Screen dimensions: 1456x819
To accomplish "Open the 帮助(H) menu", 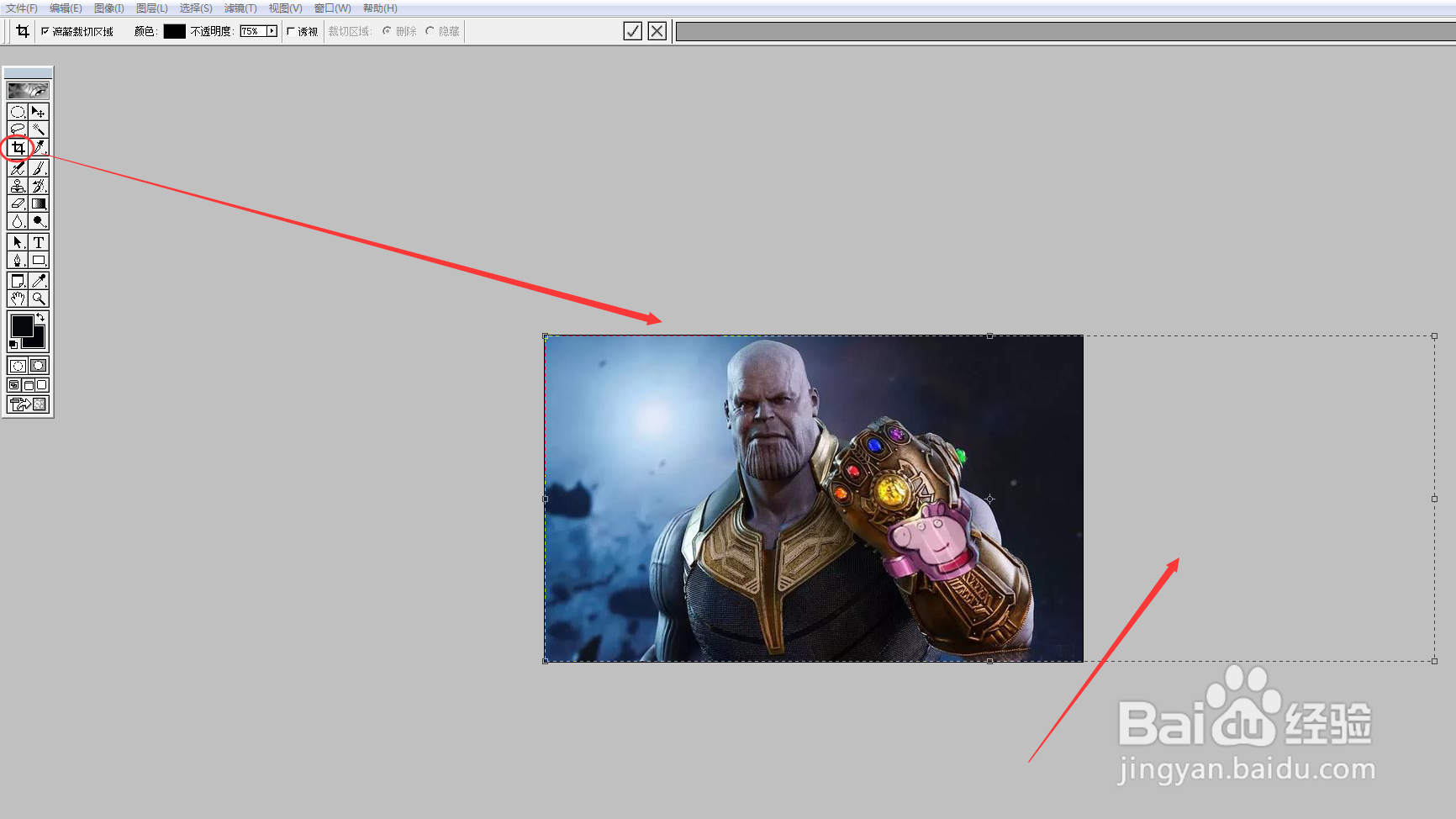I will 380,8.
